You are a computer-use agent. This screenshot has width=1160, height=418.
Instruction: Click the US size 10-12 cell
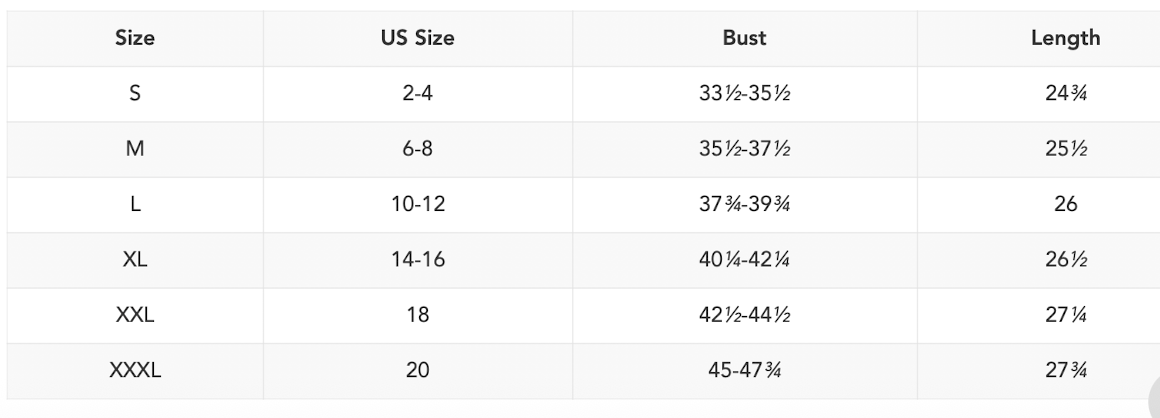418,205
